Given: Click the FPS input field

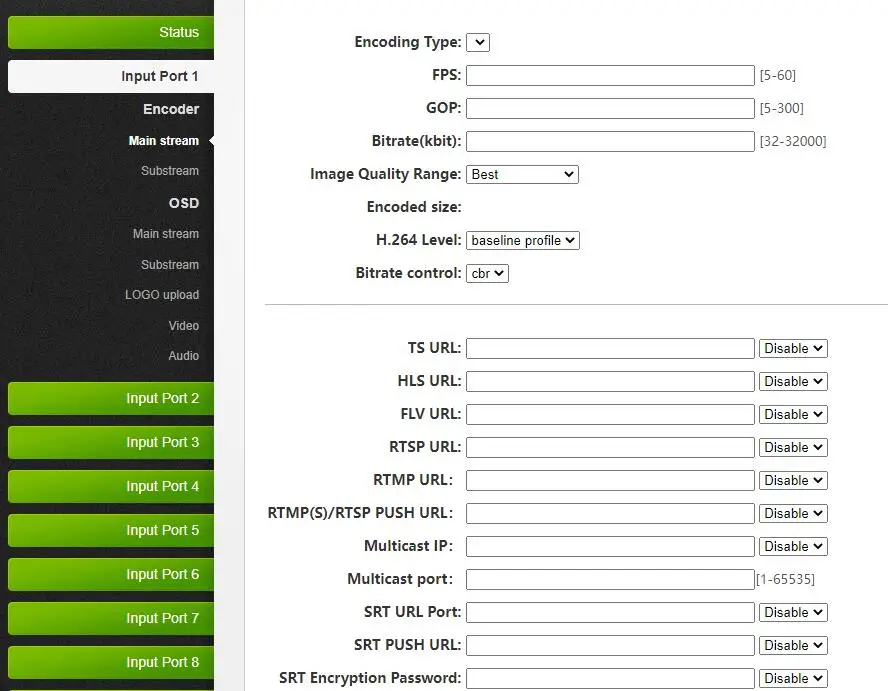Looking at the screenshot, I should [x=610, y=75].
